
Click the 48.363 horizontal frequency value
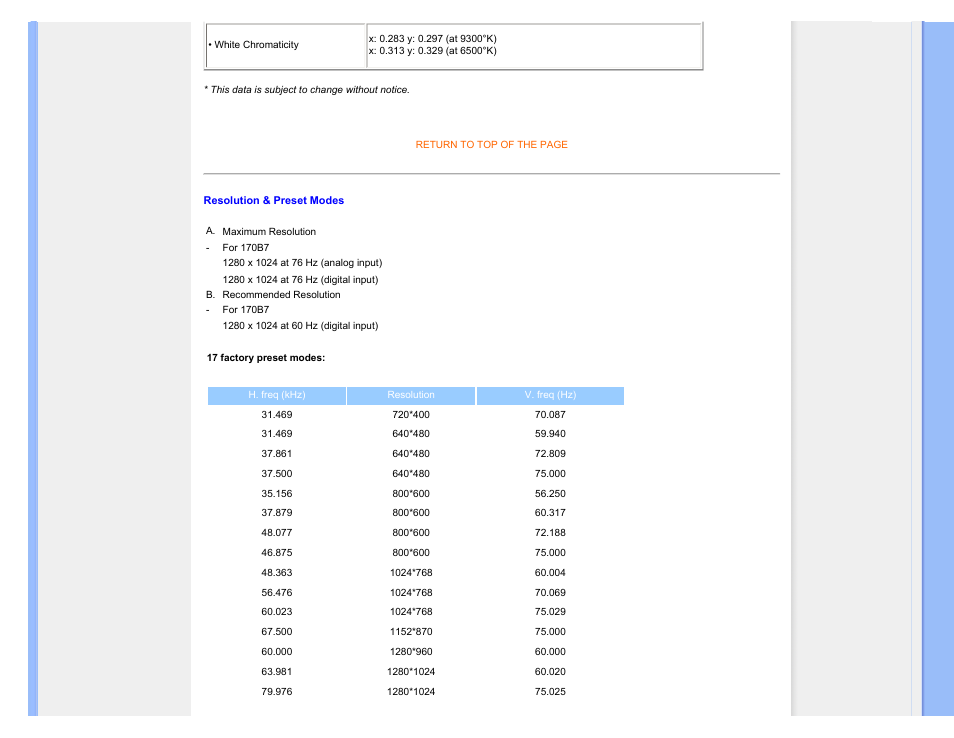277,573
